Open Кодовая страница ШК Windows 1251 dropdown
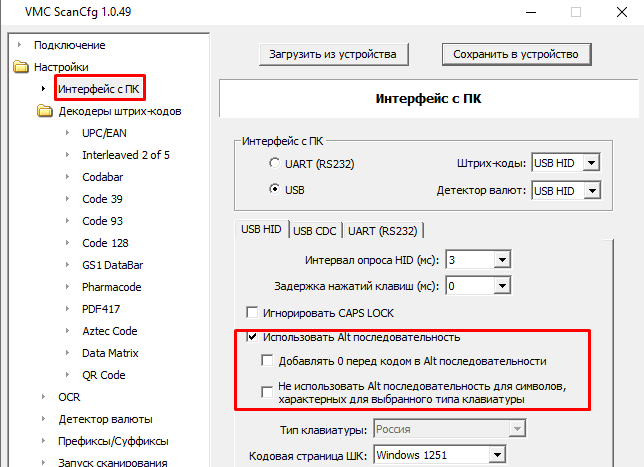The image size is (644, 467). pyautogui.click(x=497, y=455)
